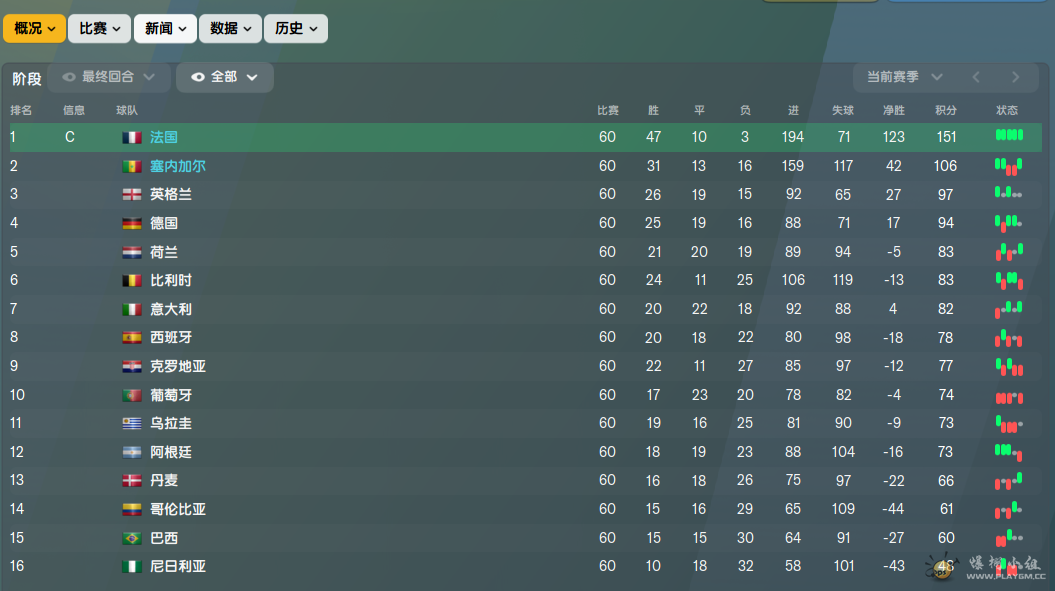Click the France flag icon
Image resolution: width=1055 pixels, height=591 pixels.
point(132,137)
